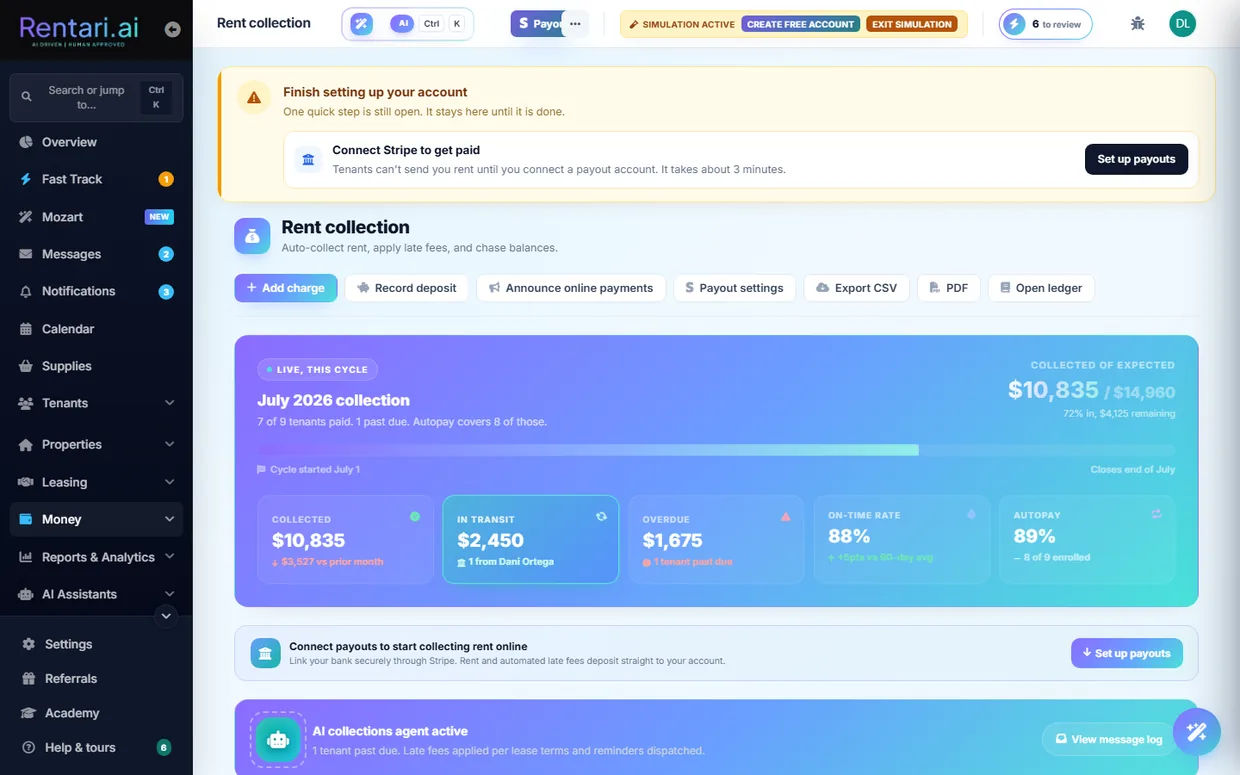
Task: Click the bug report icon
Action: [1137, 24]
